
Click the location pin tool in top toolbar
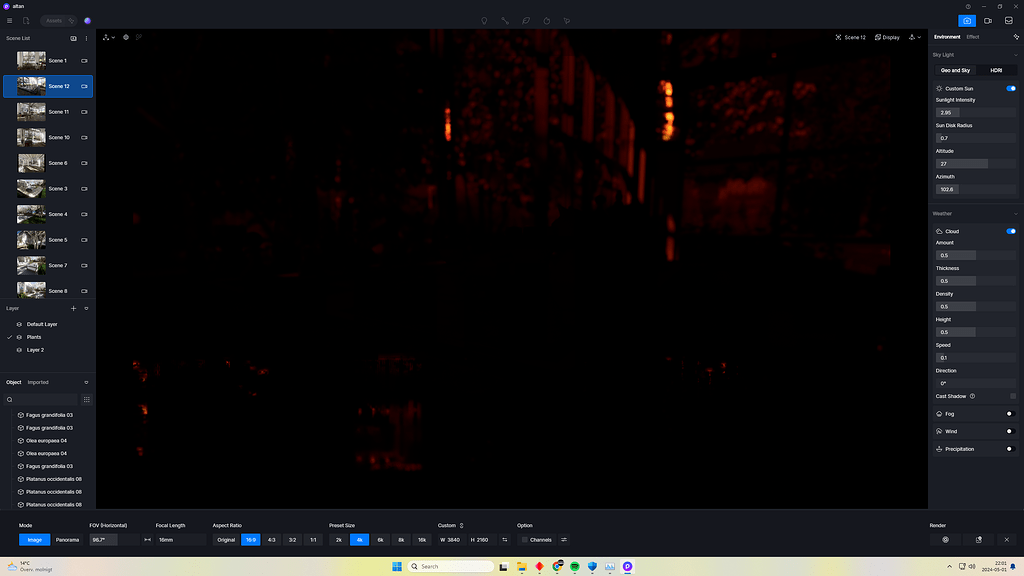pos(484,21)
